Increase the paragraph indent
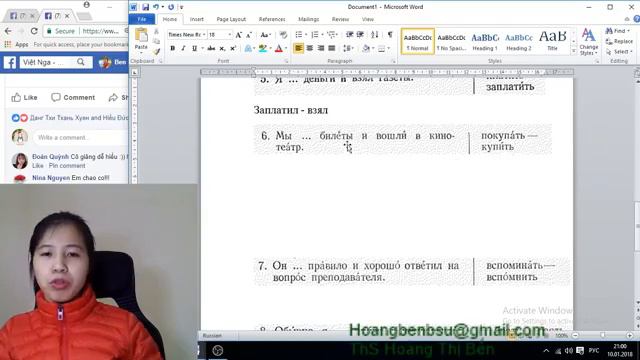Image resolution: width=640 pixels, height=360 pixels. click(360, 35)
